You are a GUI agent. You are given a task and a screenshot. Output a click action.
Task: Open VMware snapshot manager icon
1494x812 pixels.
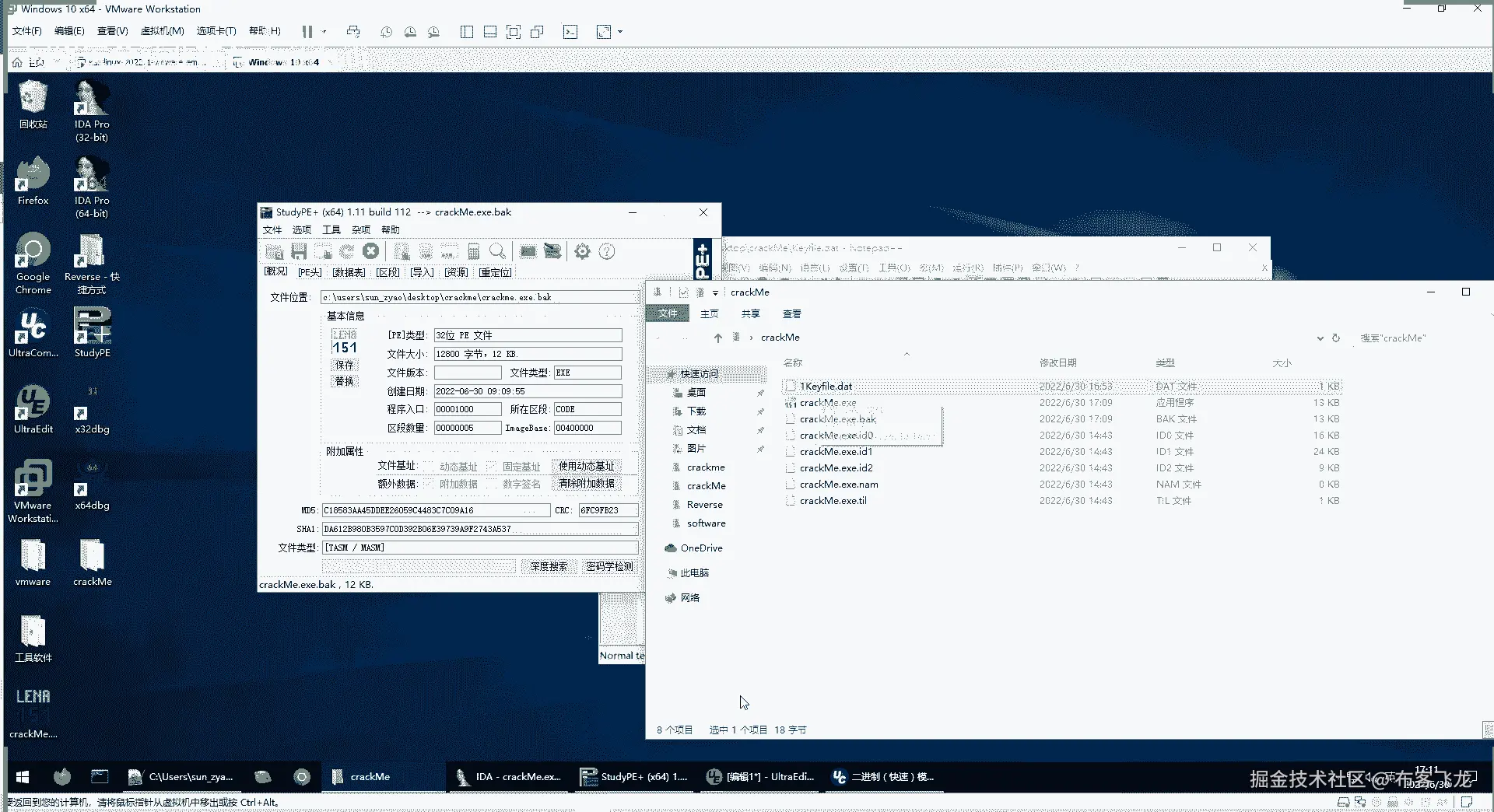pyautogui.click(x=433, y=32)
